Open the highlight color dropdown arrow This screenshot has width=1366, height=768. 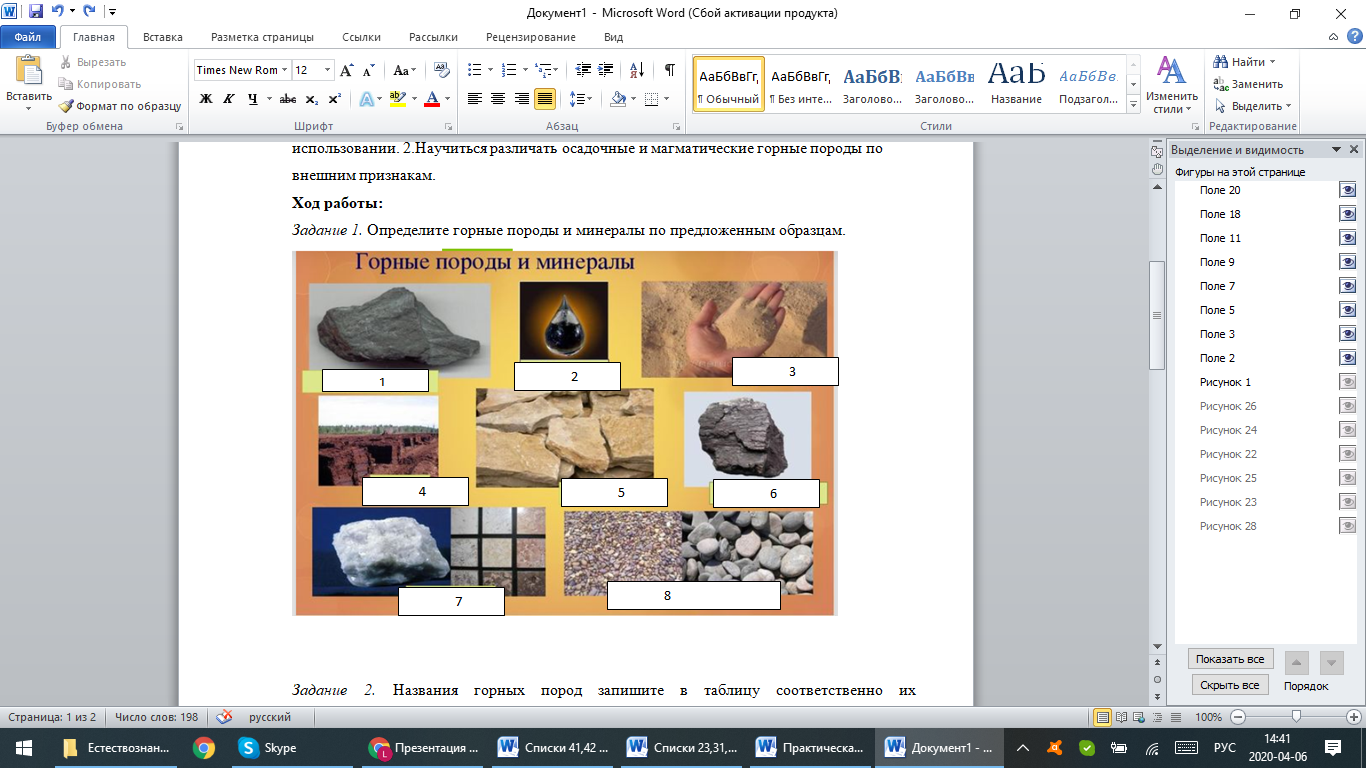click(x=414, y=98)
